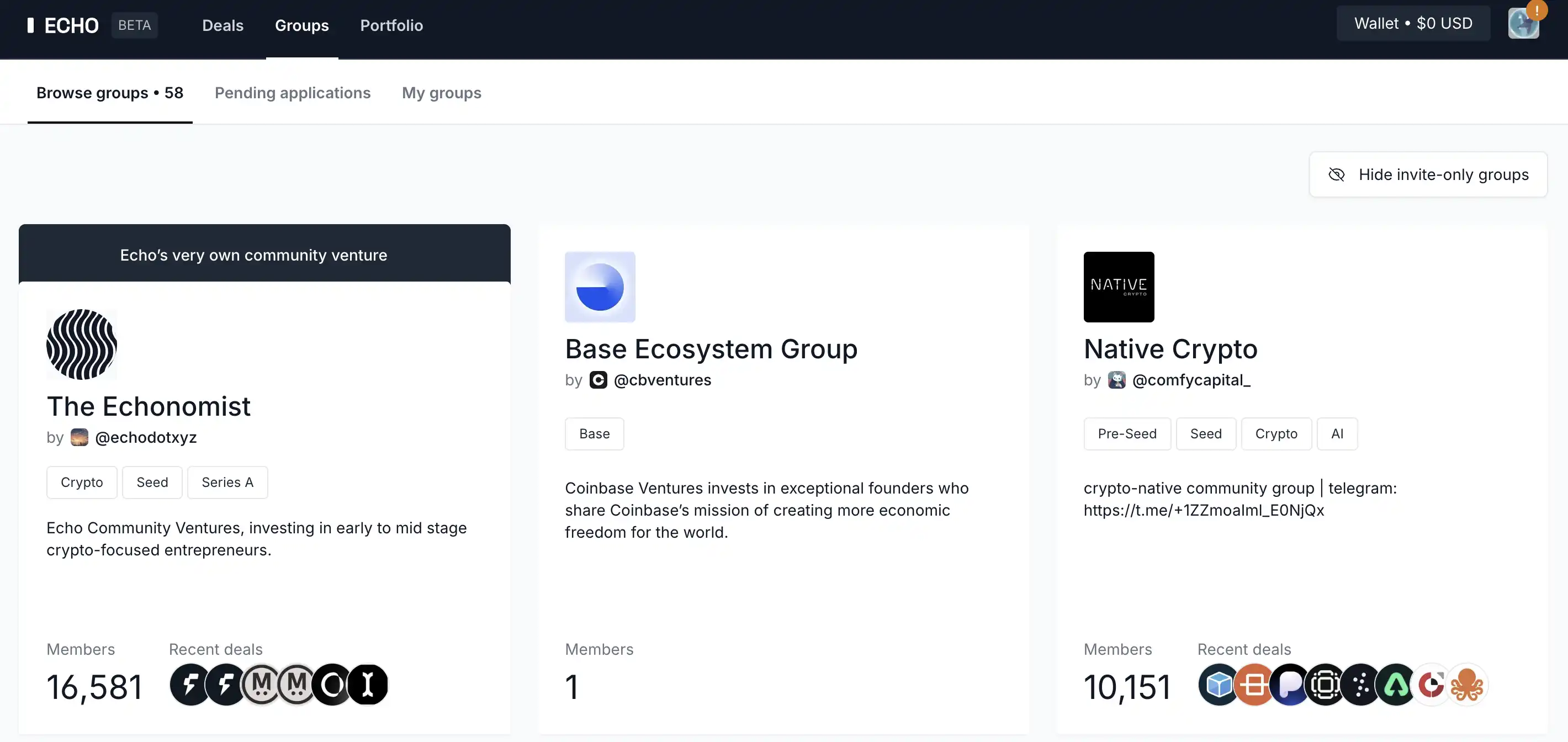Select the Base tag on Base Ecosystem Group
The image size is (1568, 742).
coord(594,433)
